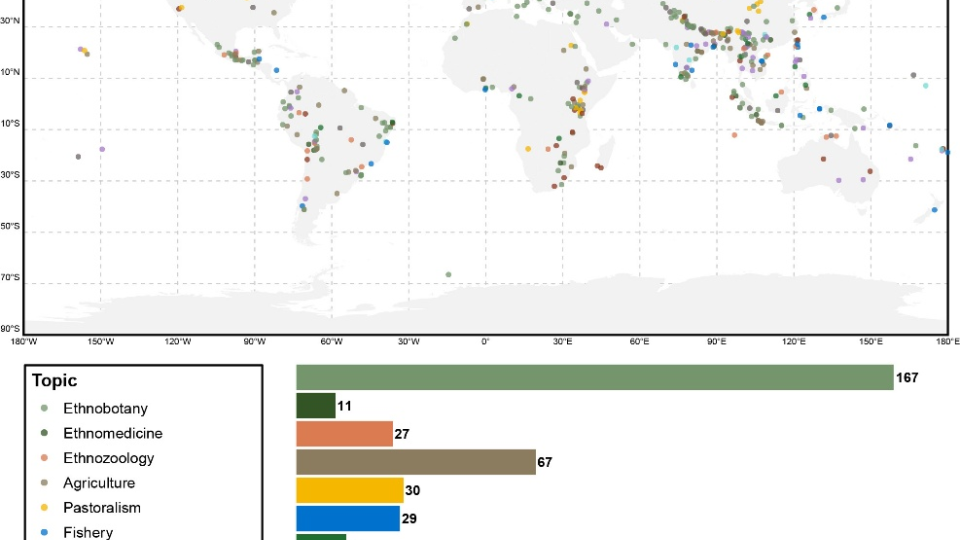Screen dimensions: 960x540
Task: Click the Fishery legend dot
Action: [41, 532]
